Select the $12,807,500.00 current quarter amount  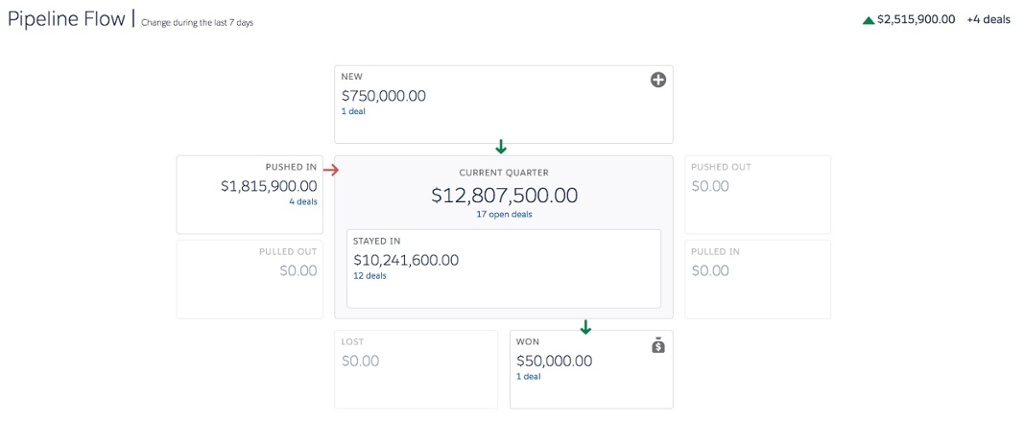504,196
